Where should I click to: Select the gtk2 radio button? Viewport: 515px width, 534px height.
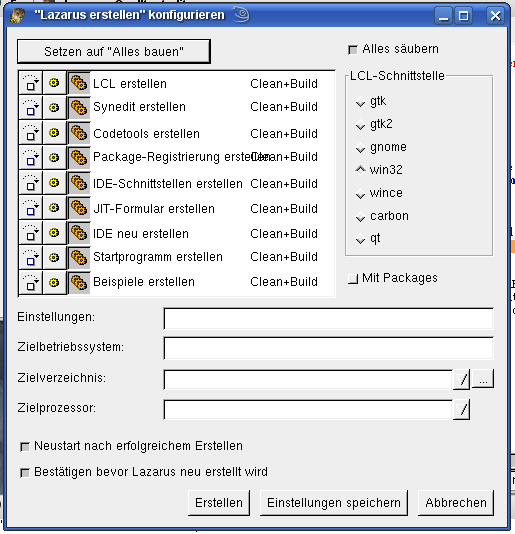tap(360, 125)
